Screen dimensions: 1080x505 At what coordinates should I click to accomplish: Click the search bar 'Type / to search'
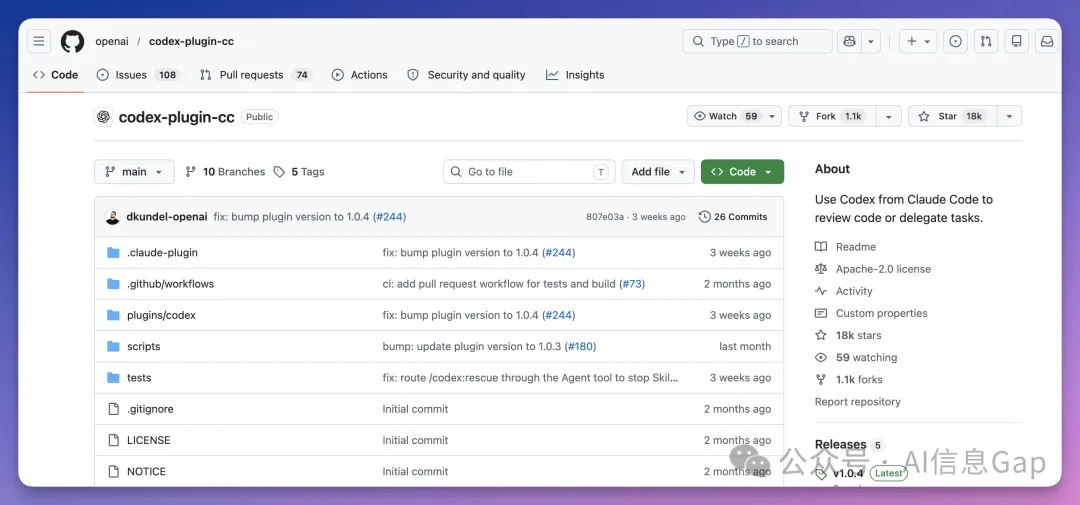[x=757, y=41]
